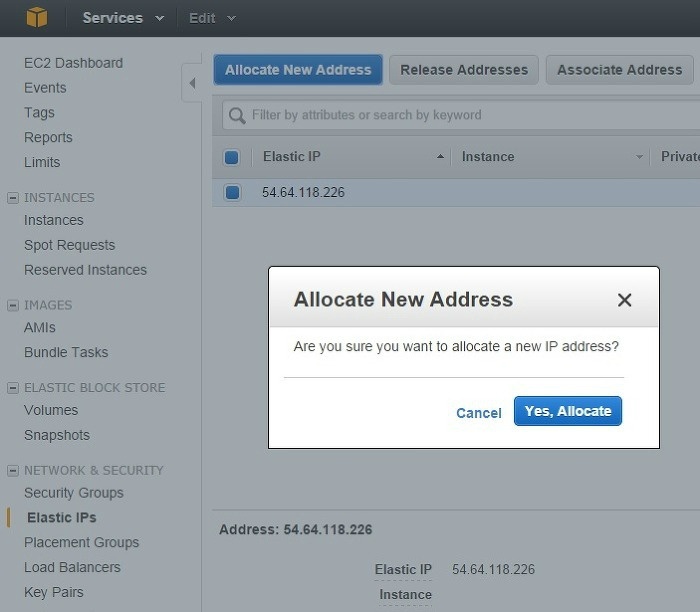The height and width of the screenshot is (612, 700).
Task: Click the Elastic IP value in details pane
Action: (493, 570)
